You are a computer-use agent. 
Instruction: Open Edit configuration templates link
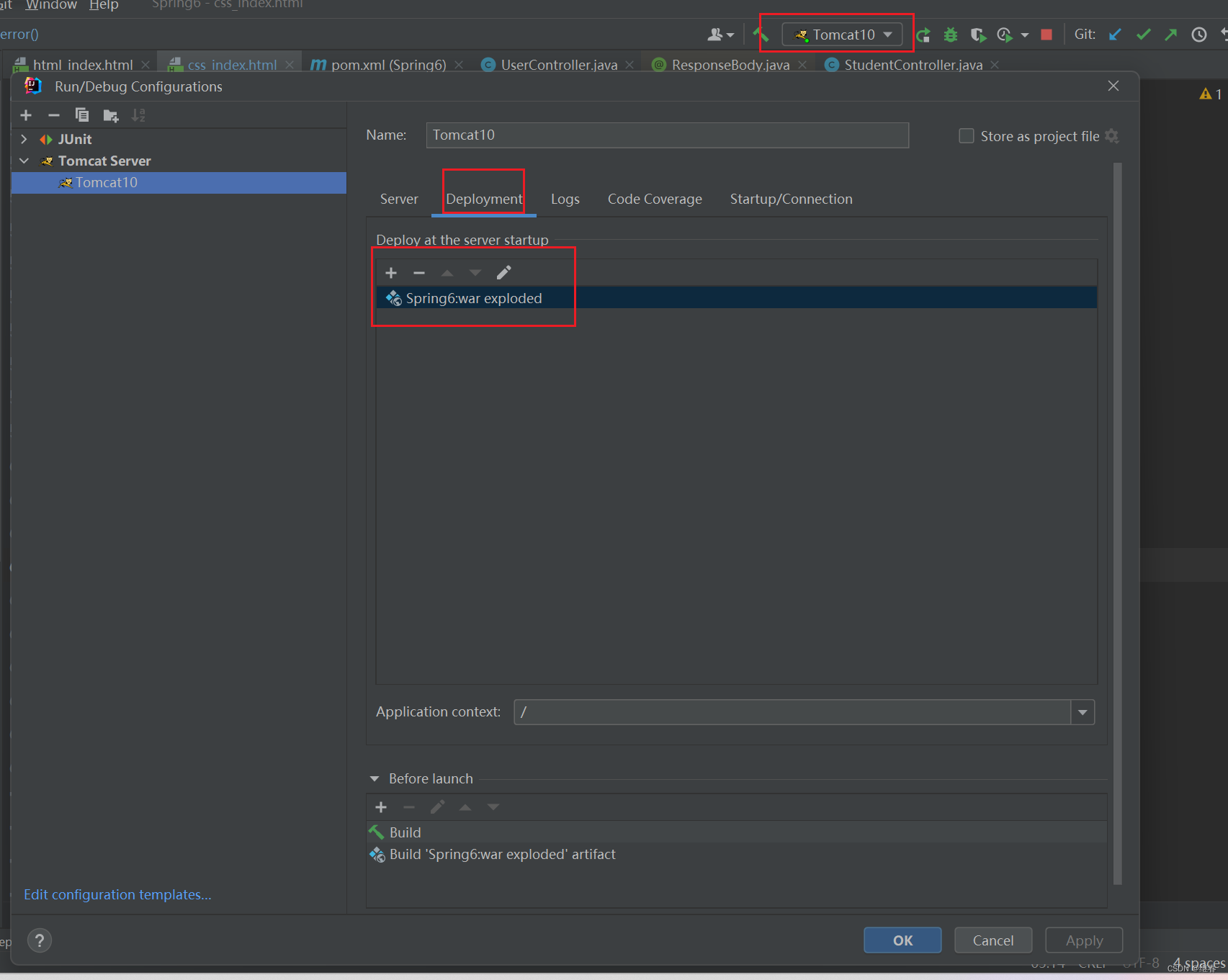pyautogui.click(x=117, y=894)
